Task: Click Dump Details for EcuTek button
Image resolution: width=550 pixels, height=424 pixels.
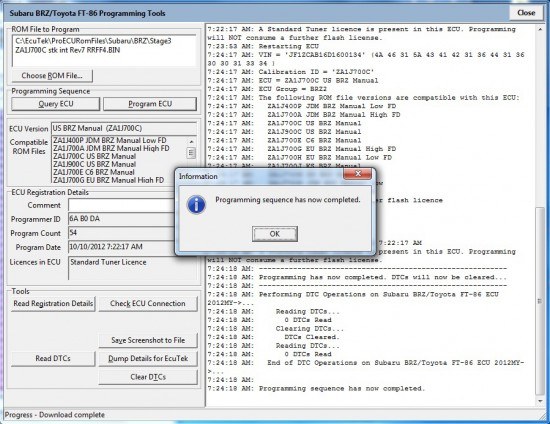Action: click(x=148, y=359)
